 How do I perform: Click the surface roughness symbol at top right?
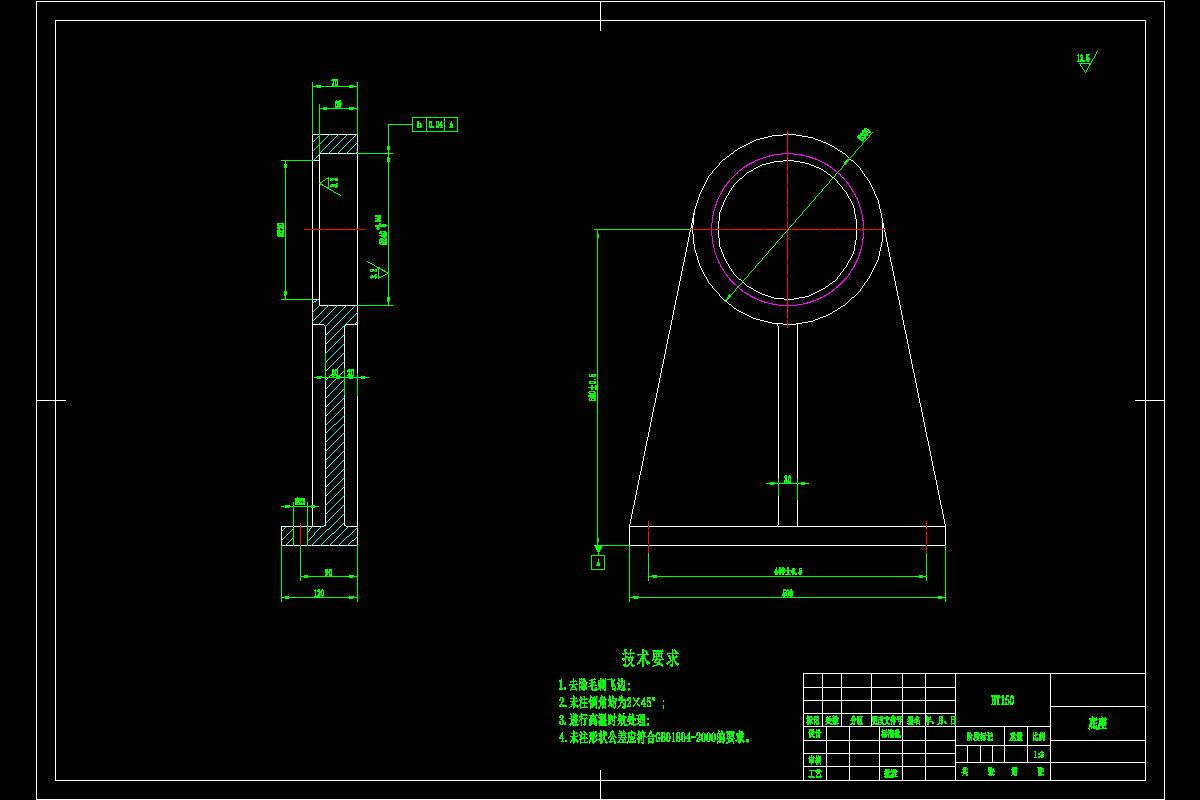[x=1085, y=61]
